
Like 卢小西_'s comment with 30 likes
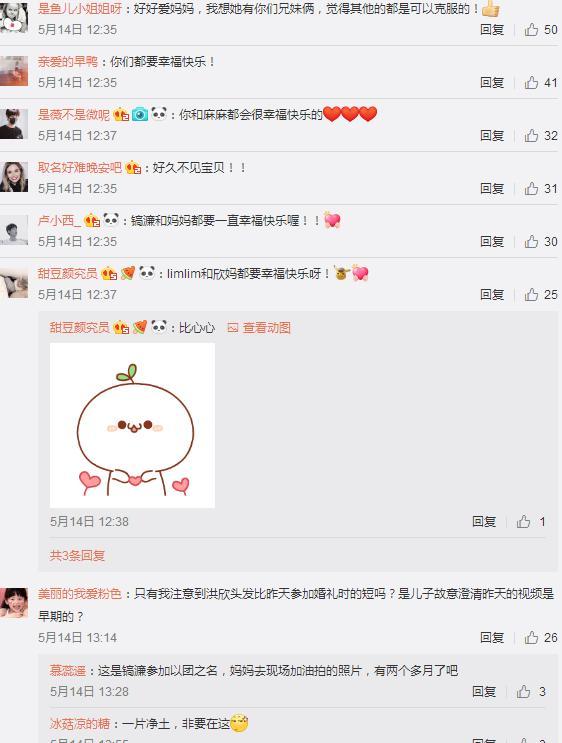pos(531,242)
